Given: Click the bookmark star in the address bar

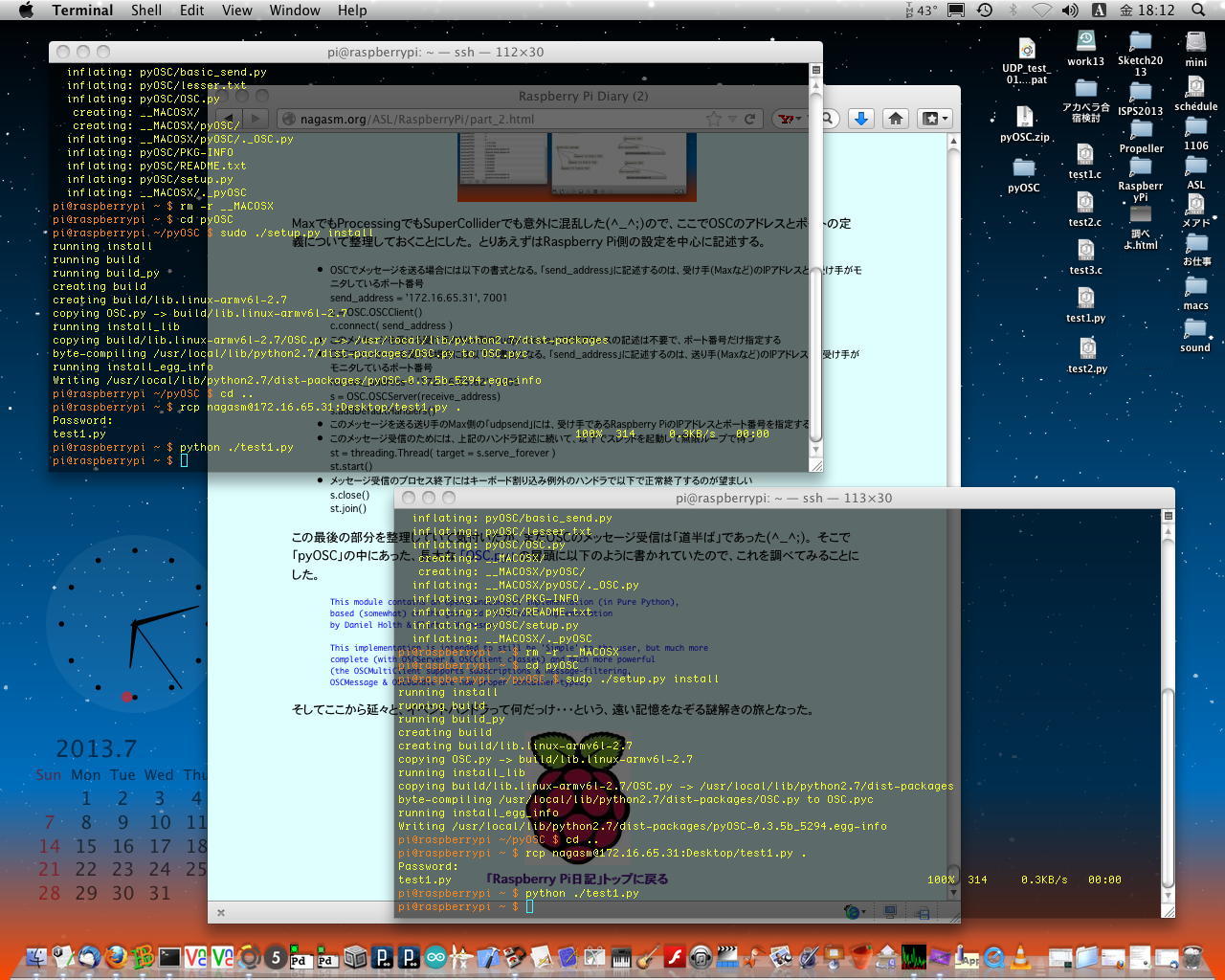Looking at the screenshot, I should point(713,120).
